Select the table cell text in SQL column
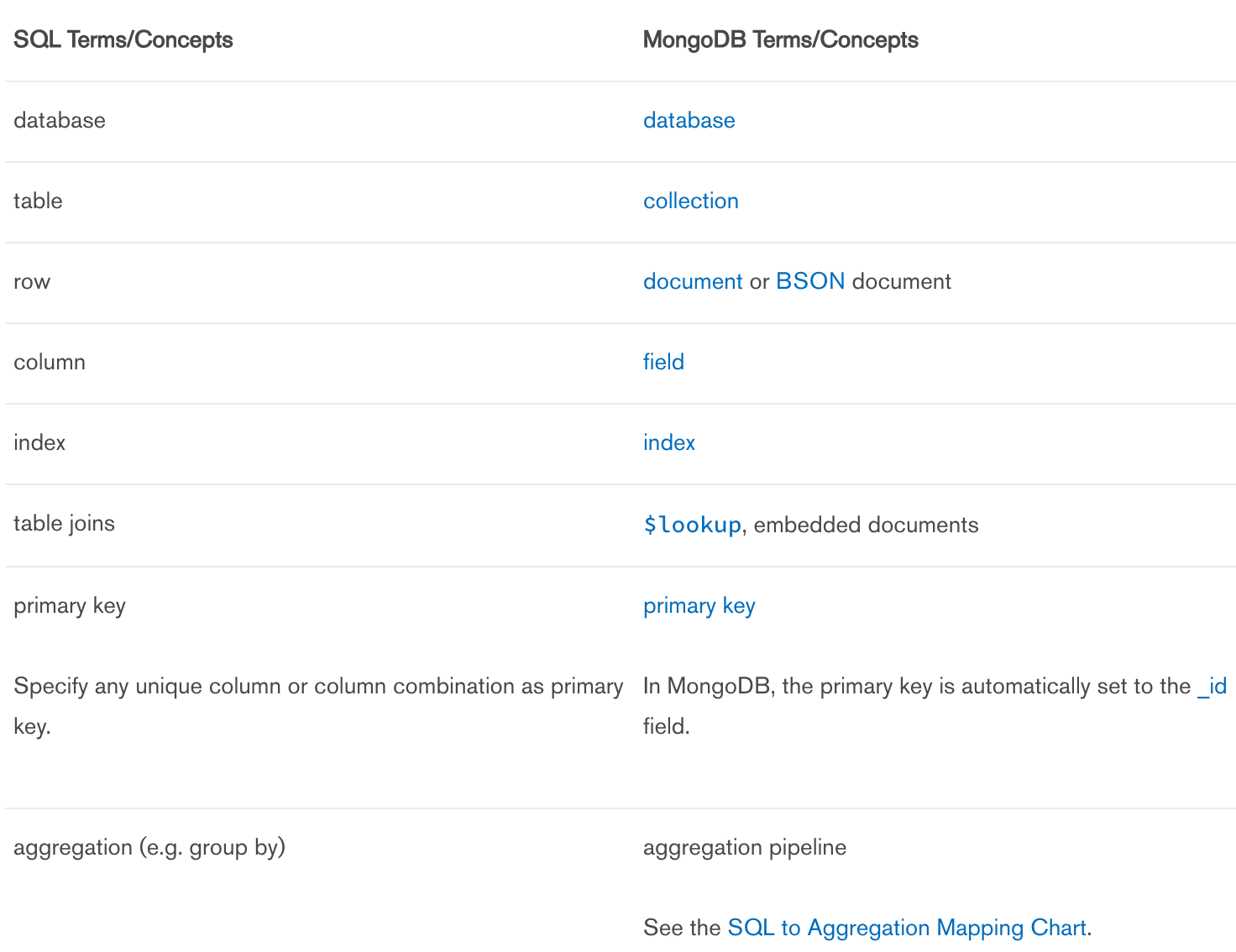 click(x=38, y=201)
